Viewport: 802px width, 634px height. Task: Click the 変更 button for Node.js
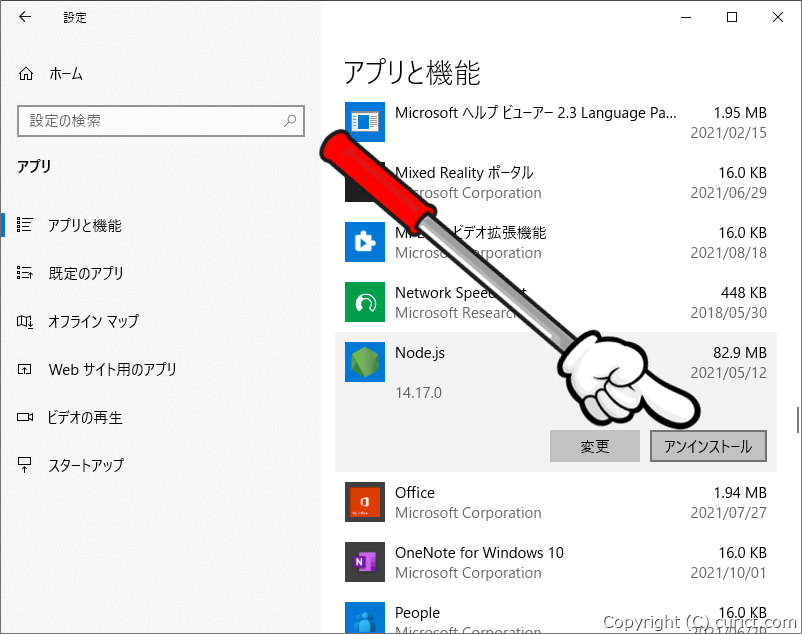595,446
